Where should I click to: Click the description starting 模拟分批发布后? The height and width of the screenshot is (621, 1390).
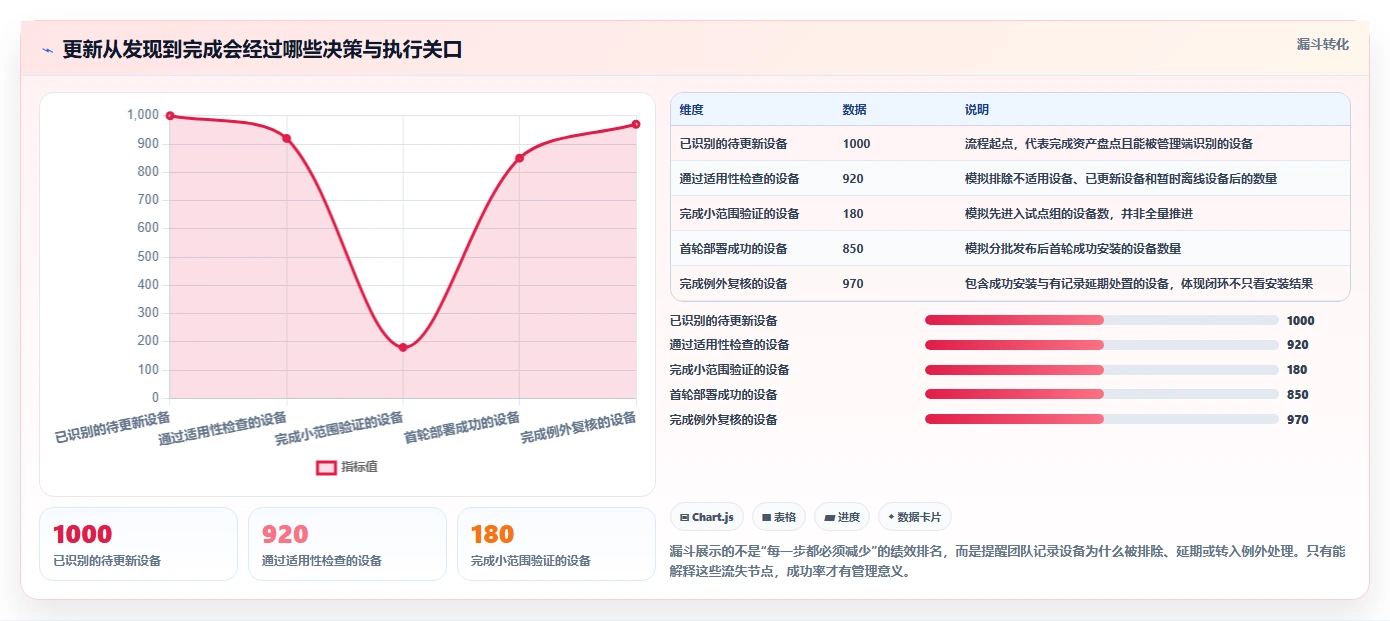coord(1073,249)
